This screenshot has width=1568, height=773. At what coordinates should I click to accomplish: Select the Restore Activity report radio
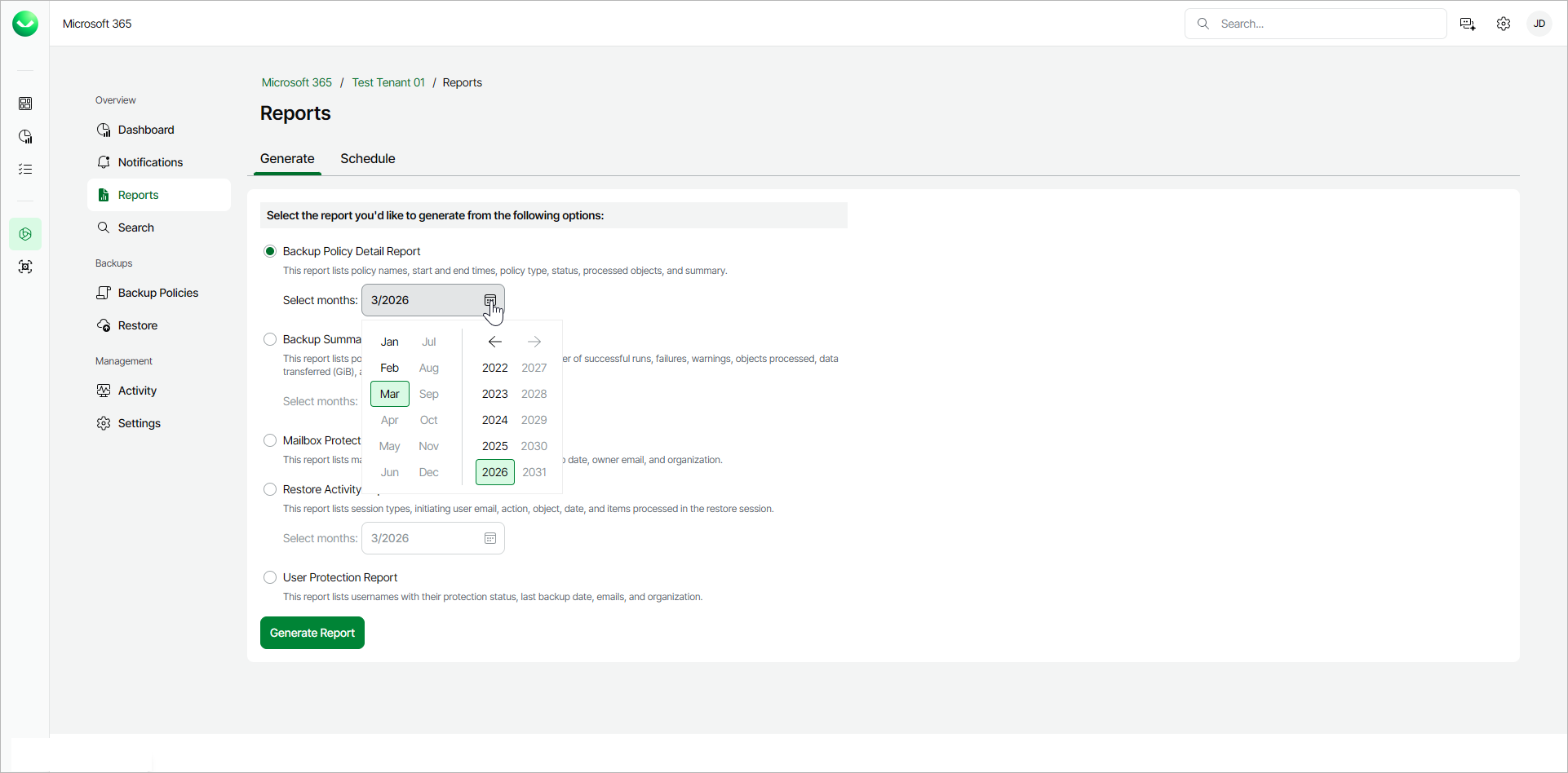270,489
